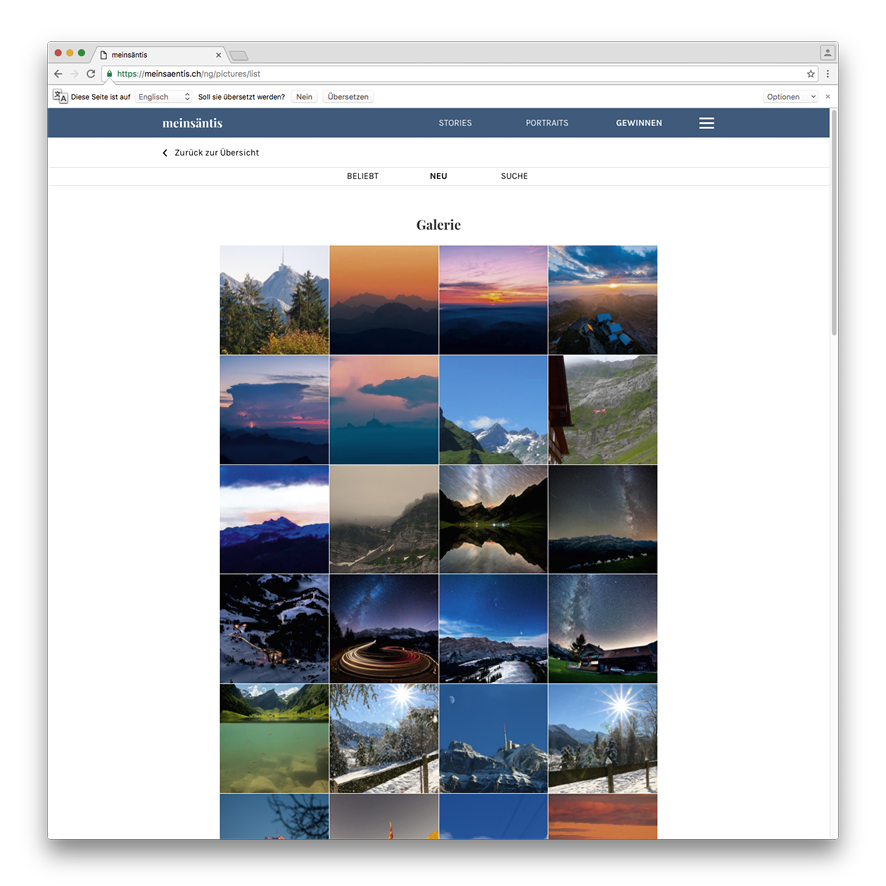886x886 pixels.
Task: Click the page vertical scrollbar
Action: click(x=834, y=222)
